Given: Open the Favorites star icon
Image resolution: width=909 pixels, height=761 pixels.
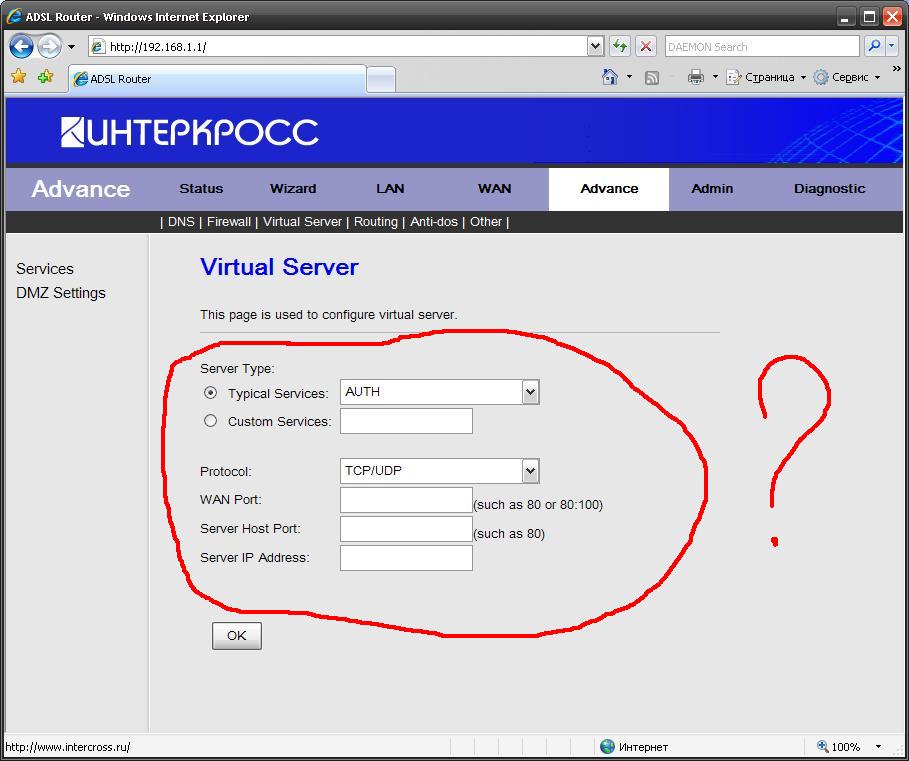Looking at the screenshot, I should point(18,77).
